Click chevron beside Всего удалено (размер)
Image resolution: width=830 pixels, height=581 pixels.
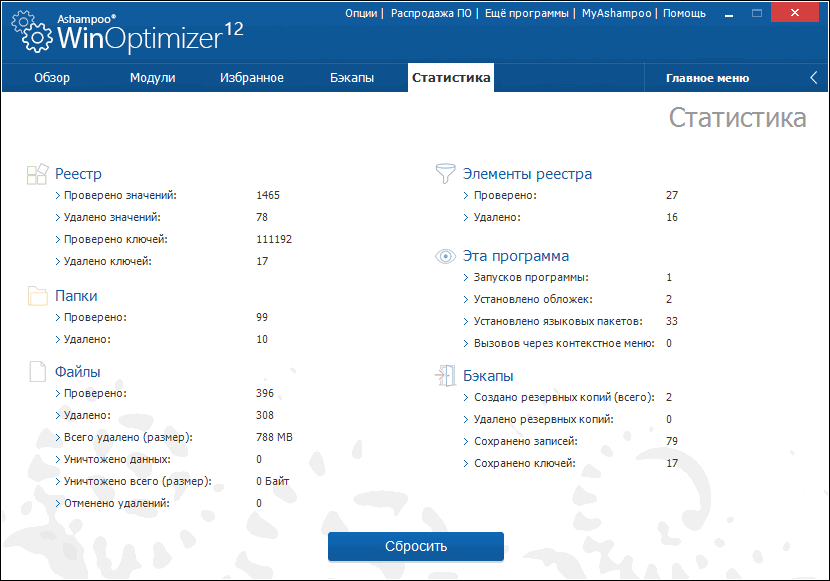[x=58, y=438]
